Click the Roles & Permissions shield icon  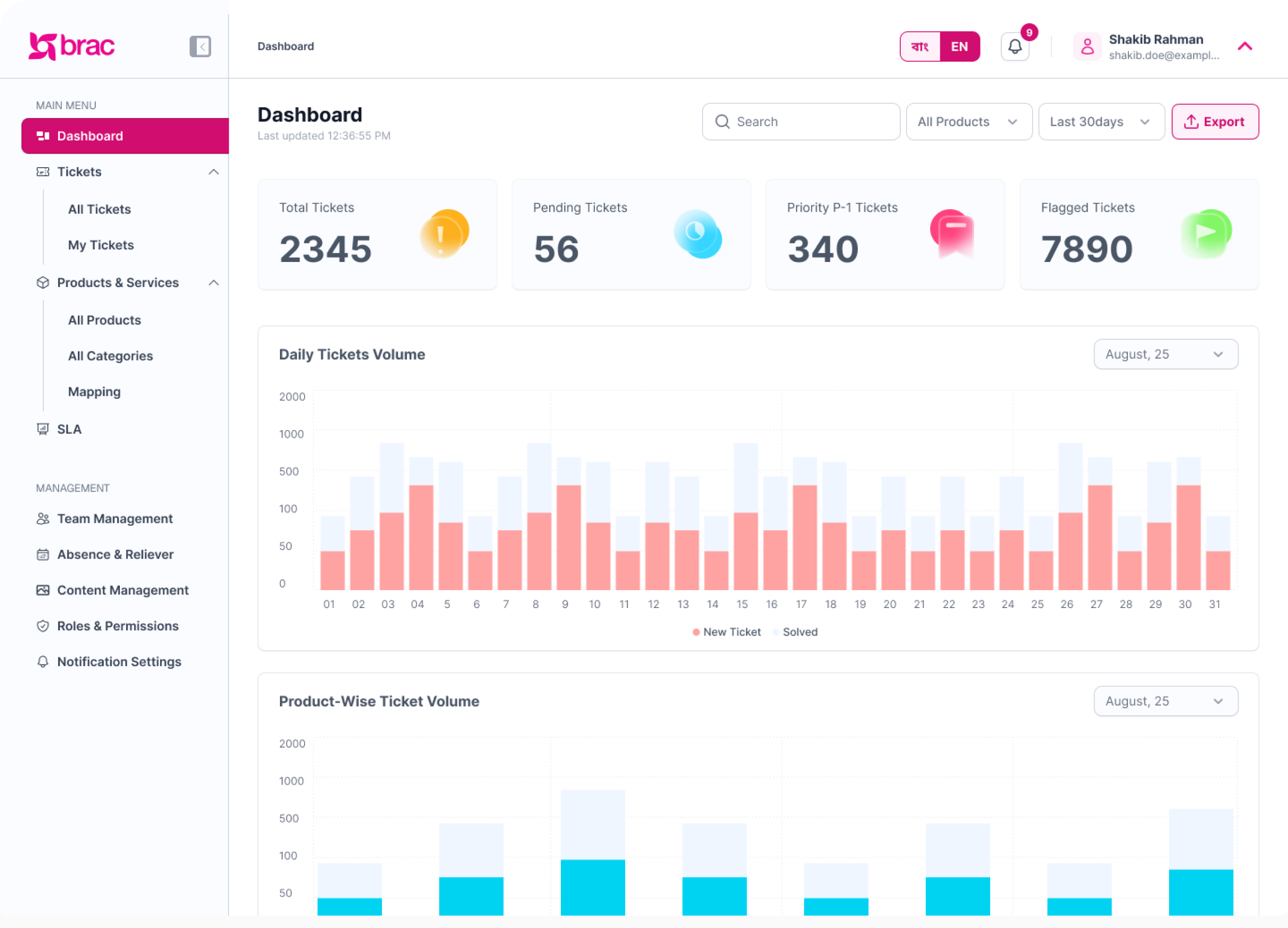(43, 626)
